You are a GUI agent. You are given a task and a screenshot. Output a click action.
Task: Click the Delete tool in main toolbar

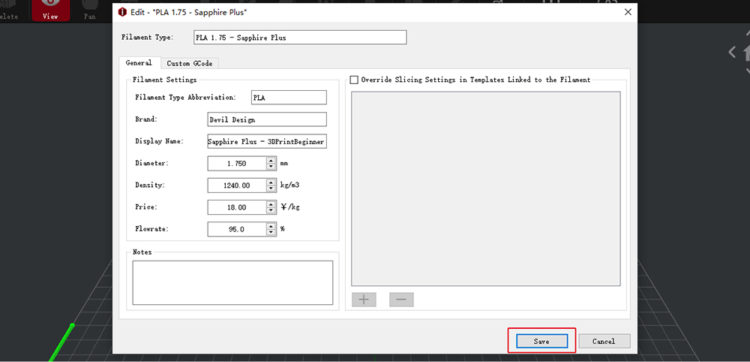click(8, 10)
